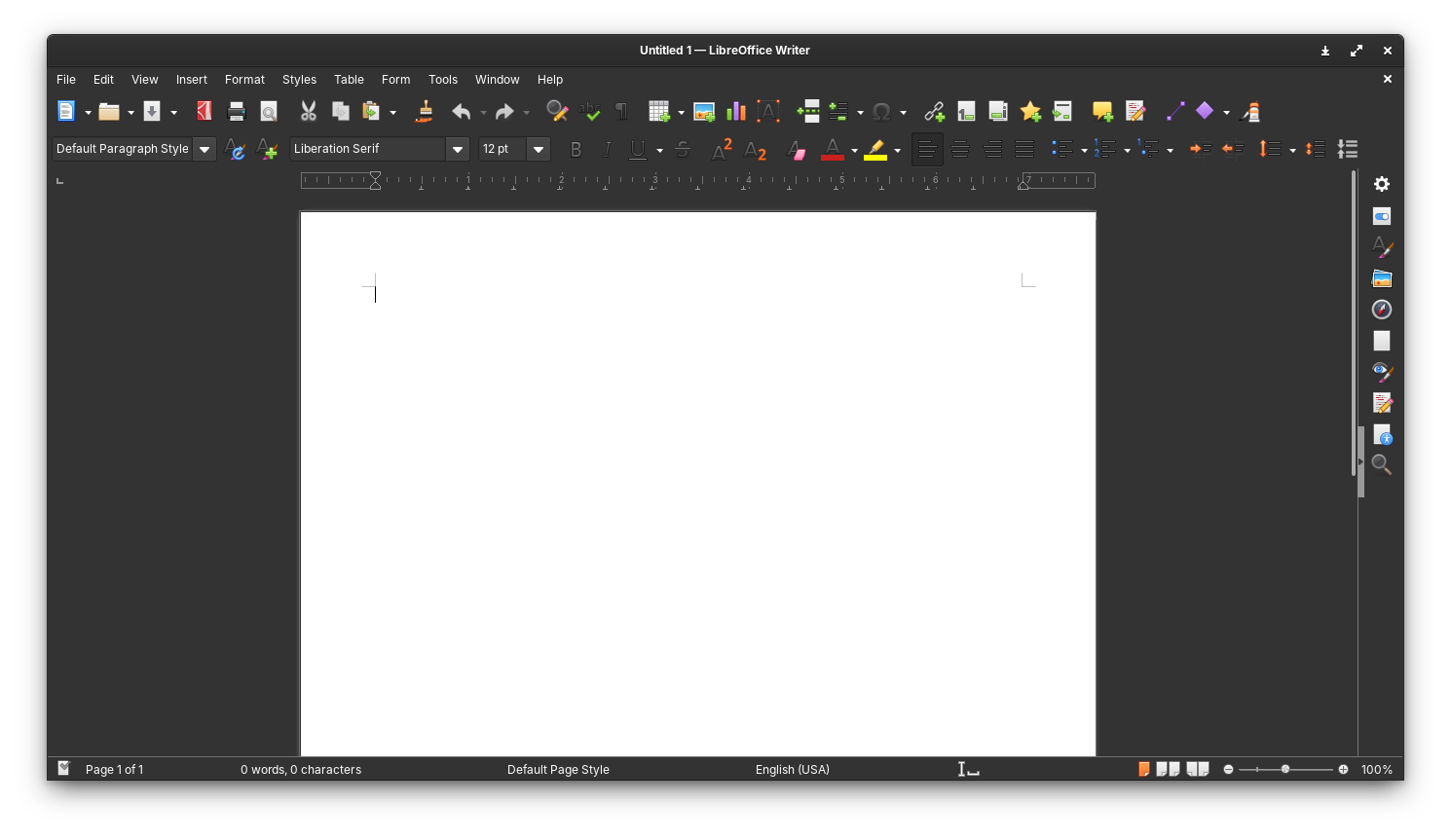Open the Insert menu
Viewport: 1451px width, 840px height.
(x=191, y=79)
